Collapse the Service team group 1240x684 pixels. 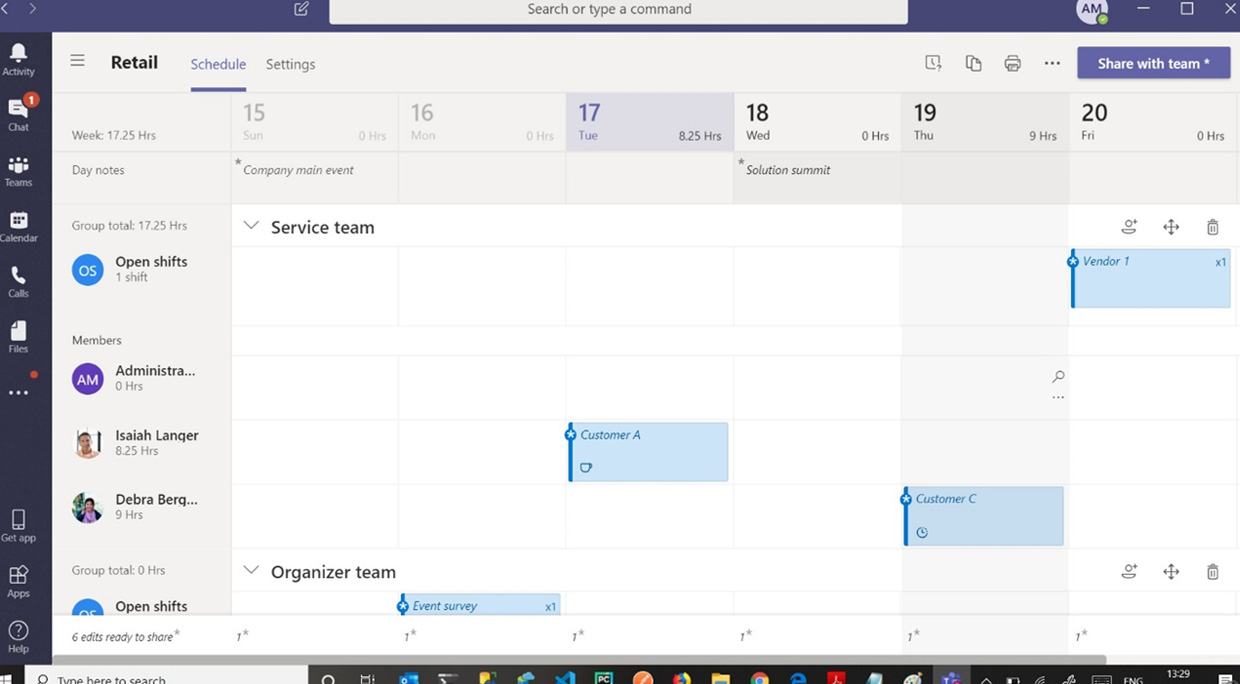pyautogui.click(x=251, y=226)
